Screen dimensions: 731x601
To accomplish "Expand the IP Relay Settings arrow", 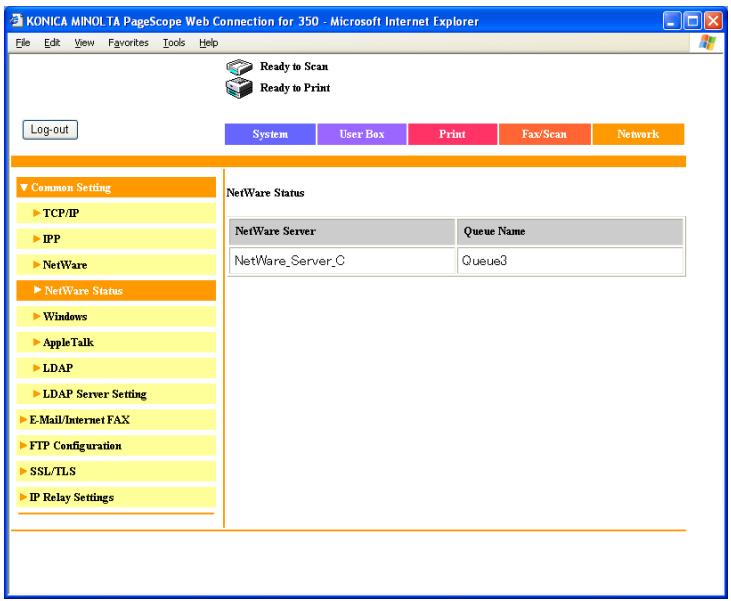I will point(23,497).
